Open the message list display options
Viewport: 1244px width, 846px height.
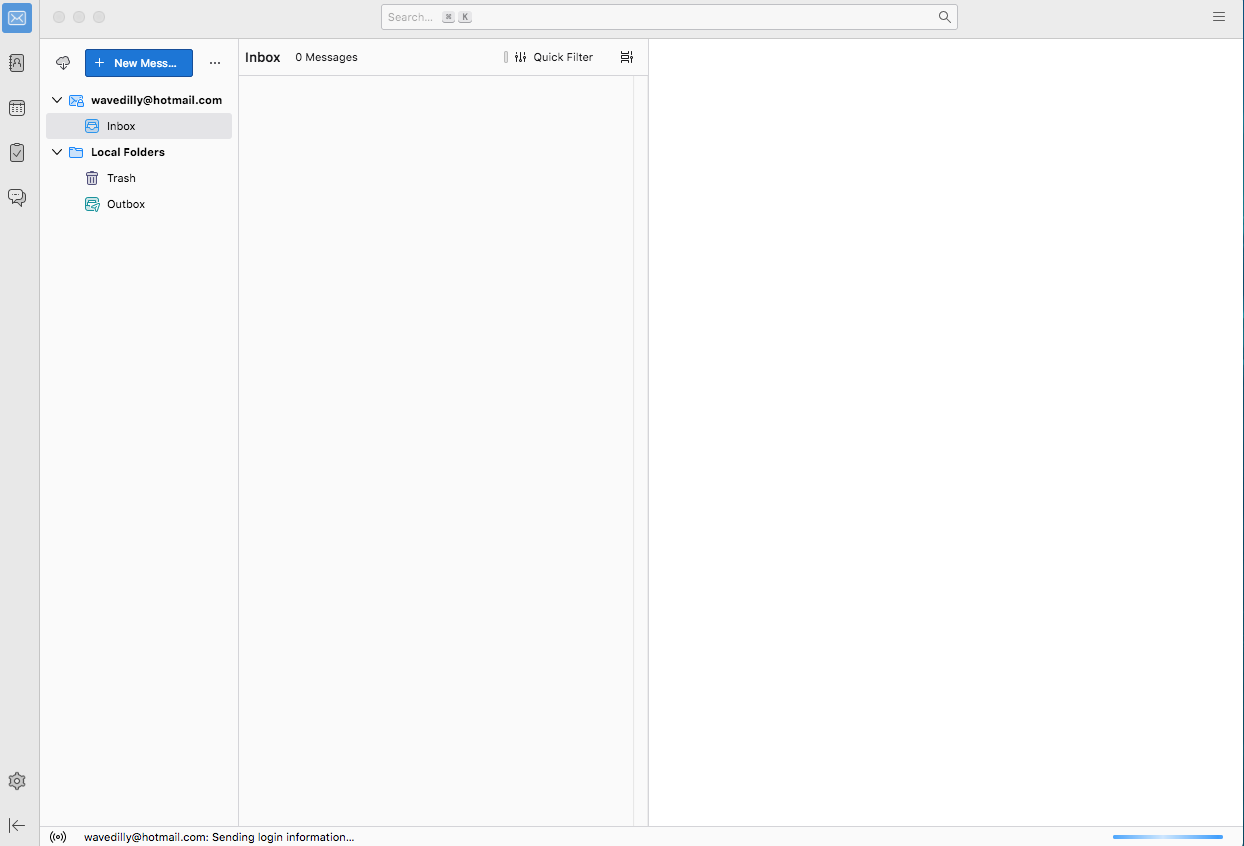pos(627,57)
